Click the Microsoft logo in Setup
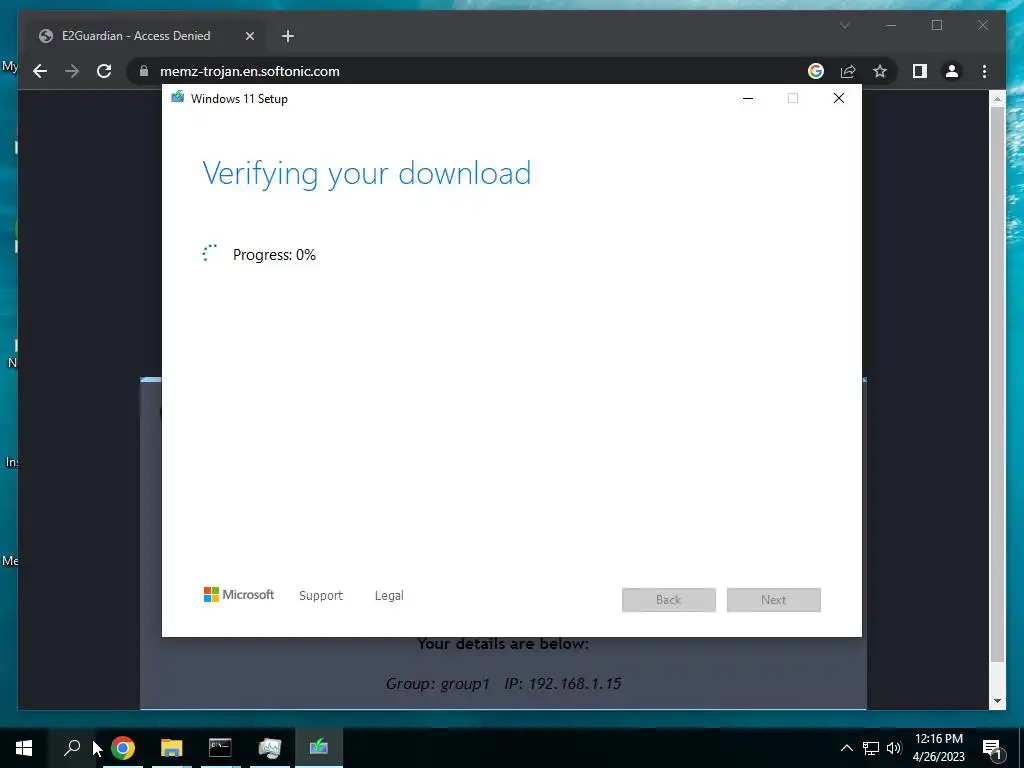This screenshot has height=768, width=1024. (x=239, y=594)
